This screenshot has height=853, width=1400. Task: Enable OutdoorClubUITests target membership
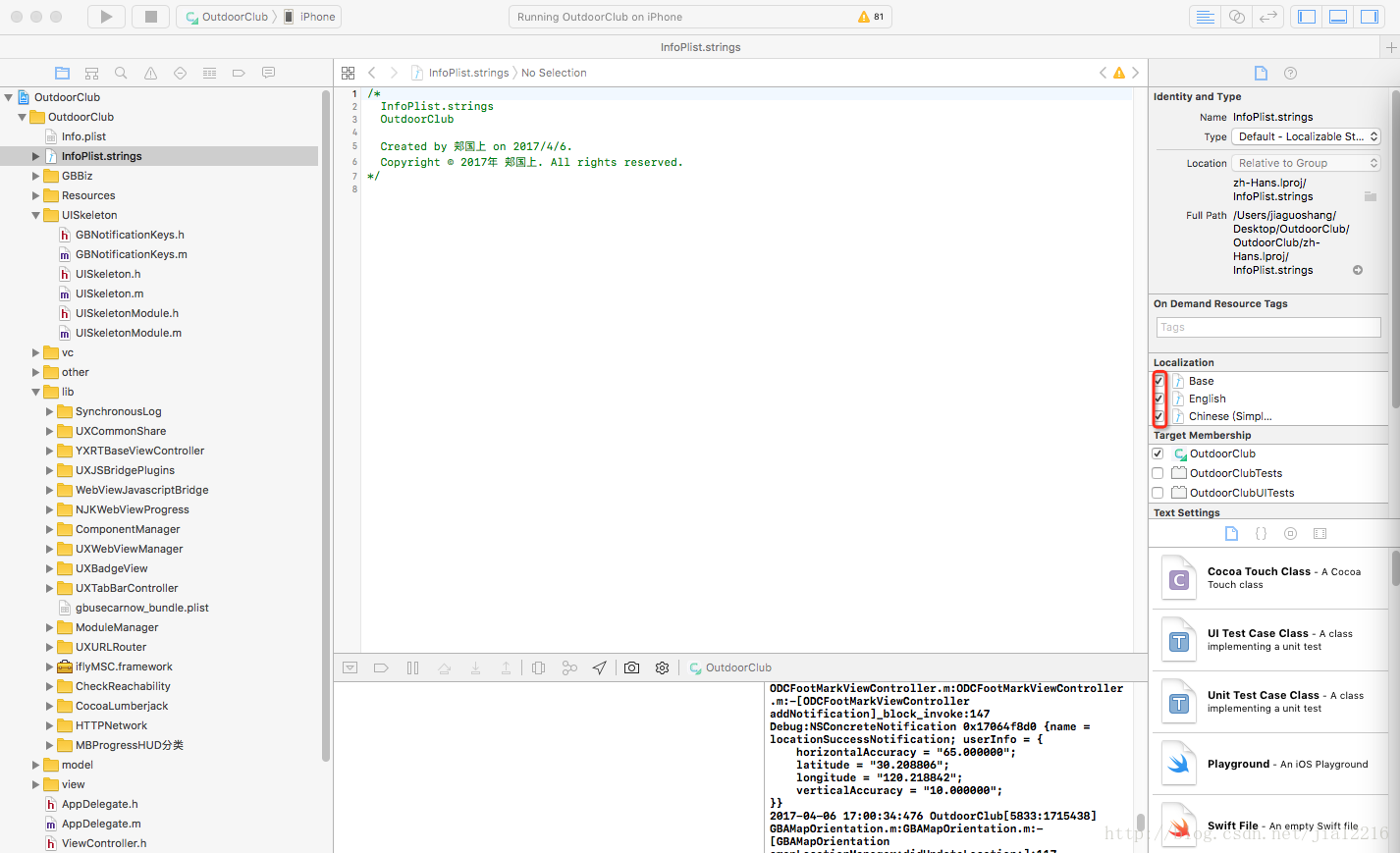click(1158, 493)
